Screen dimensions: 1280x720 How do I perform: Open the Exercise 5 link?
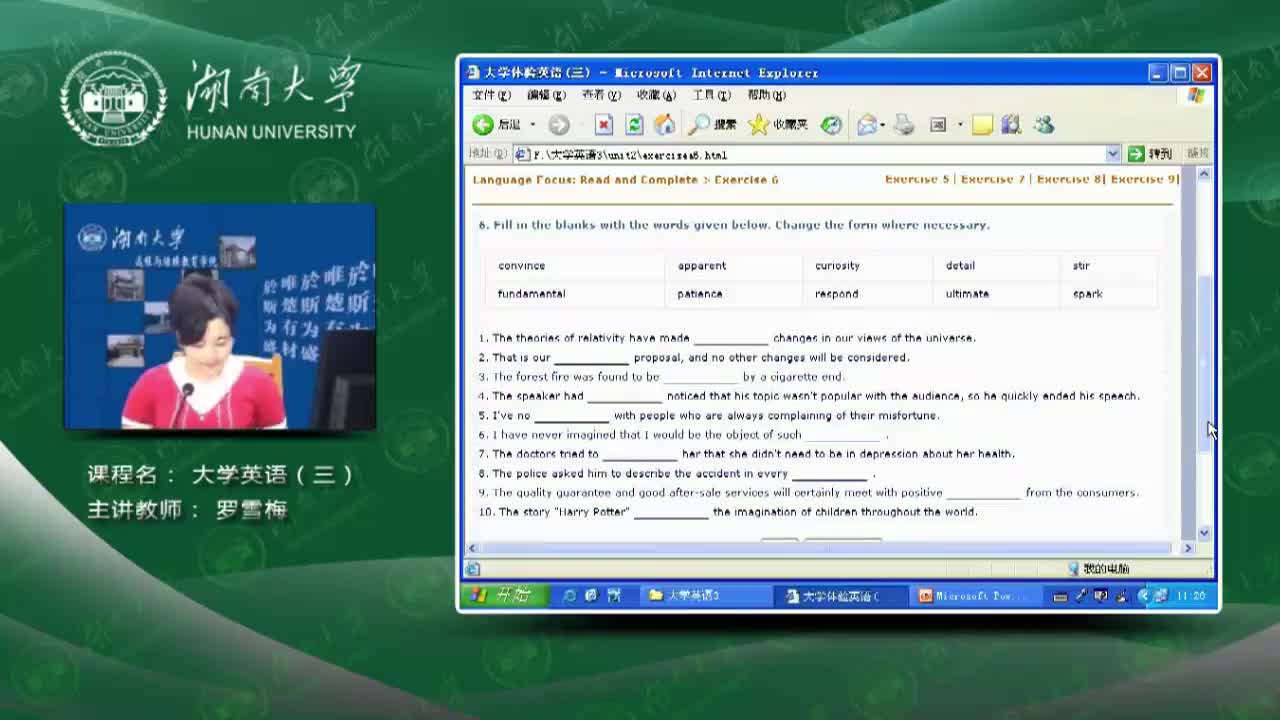[x=917, y=180]
